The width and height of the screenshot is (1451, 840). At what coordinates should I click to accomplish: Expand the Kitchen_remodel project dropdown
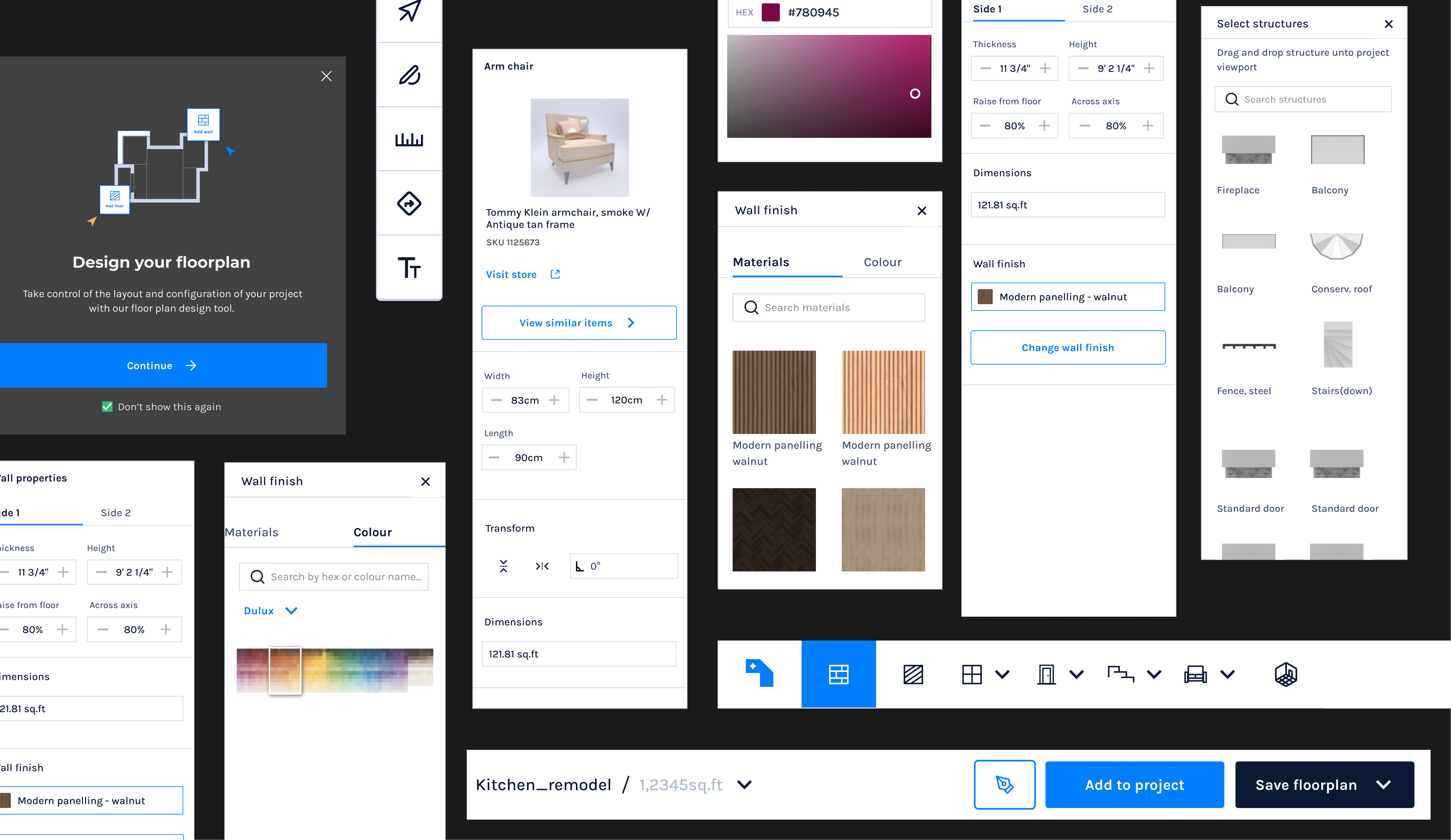(x=745, y=785)
